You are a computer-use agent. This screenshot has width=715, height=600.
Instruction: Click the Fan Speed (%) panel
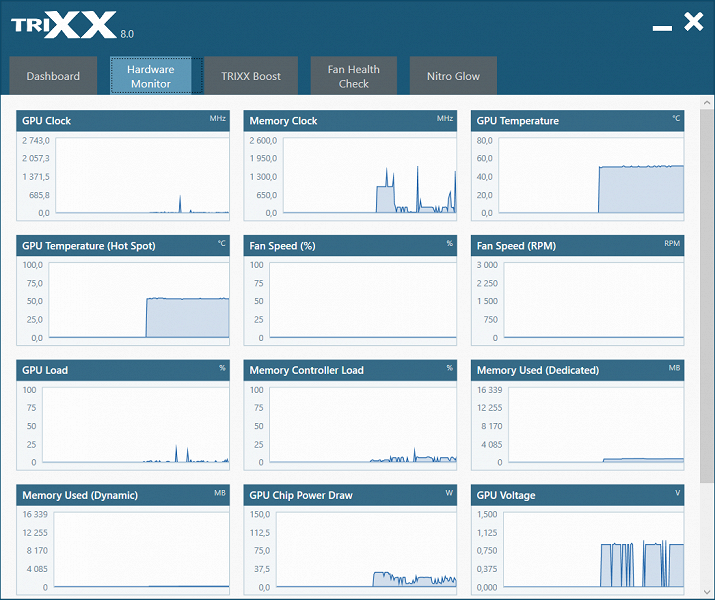point(350,290)
